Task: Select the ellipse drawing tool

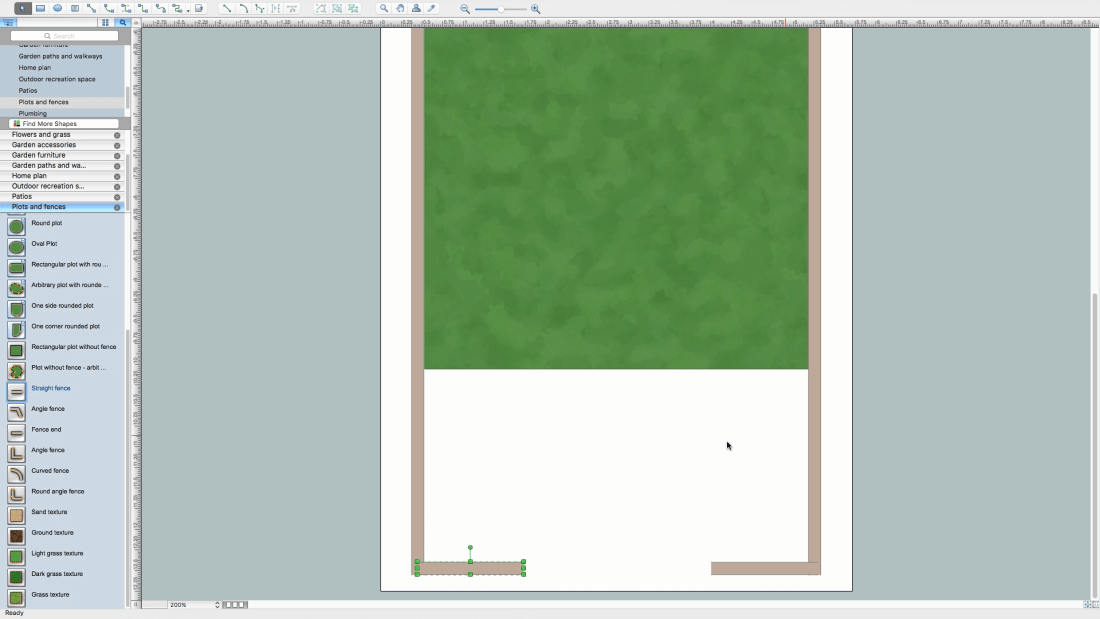Action: pos(58,8)
